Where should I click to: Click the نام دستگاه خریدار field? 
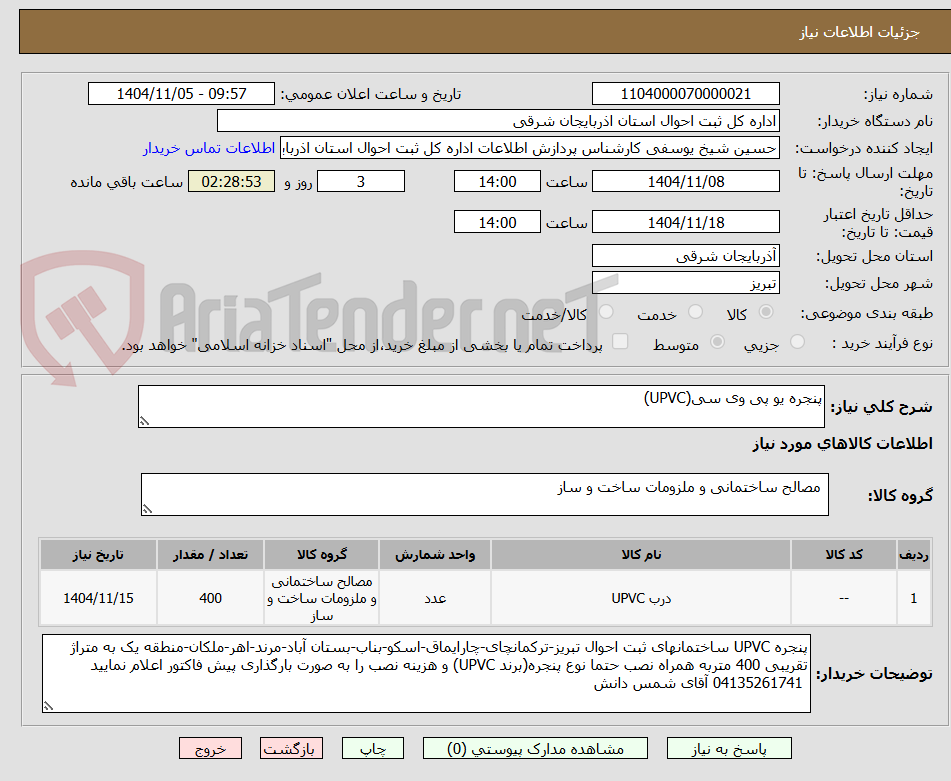coord(498,121)
